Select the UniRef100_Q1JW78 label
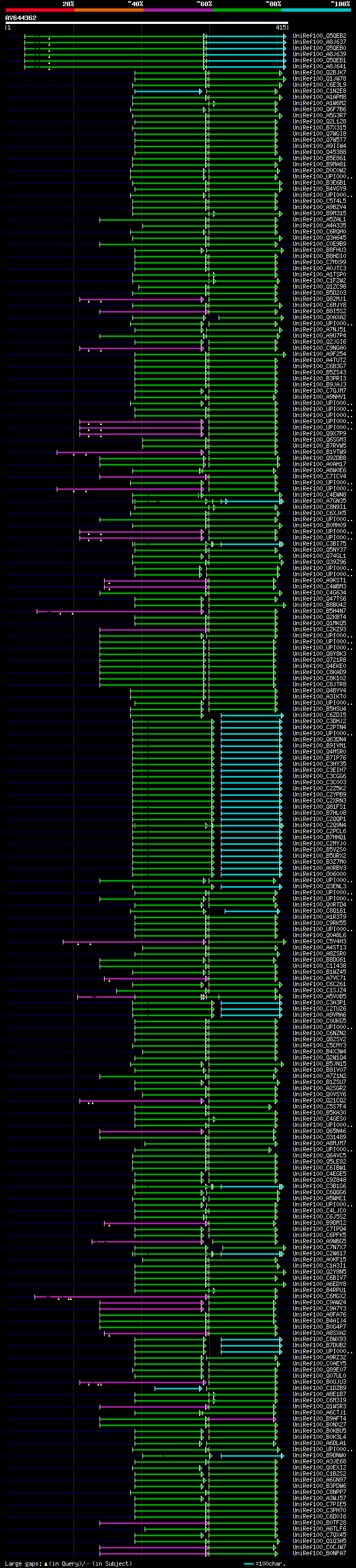The height and width of the screenshot is (1568, 356). point(319,79)
